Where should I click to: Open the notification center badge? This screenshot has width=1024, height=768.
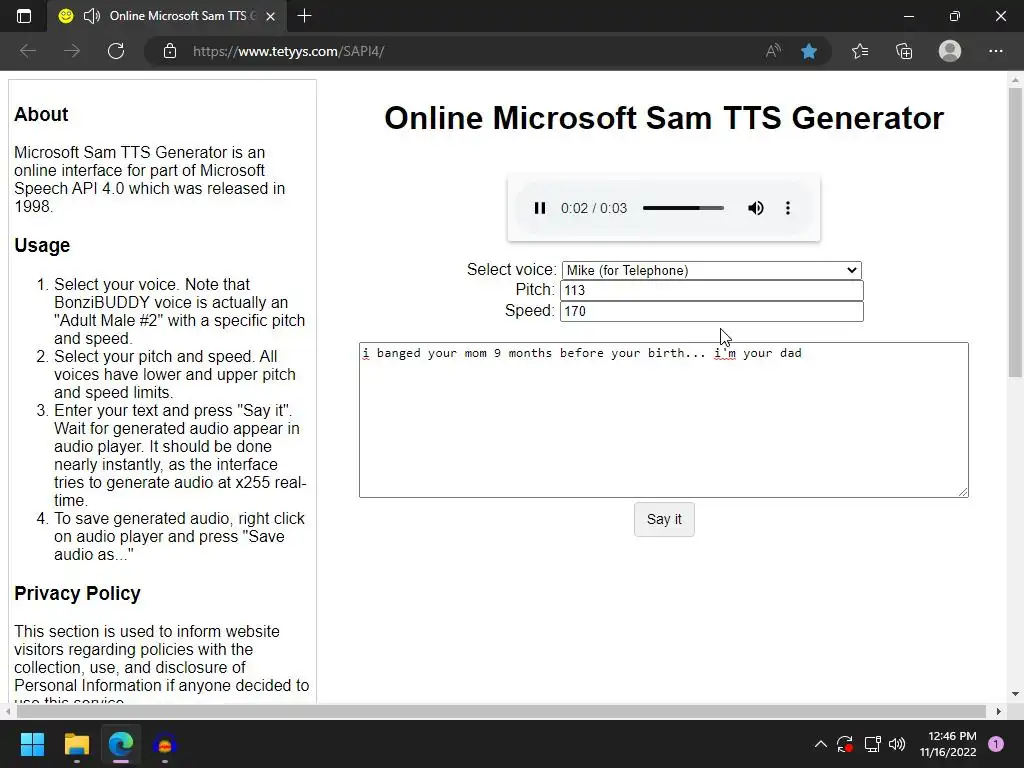coord(996,744)
